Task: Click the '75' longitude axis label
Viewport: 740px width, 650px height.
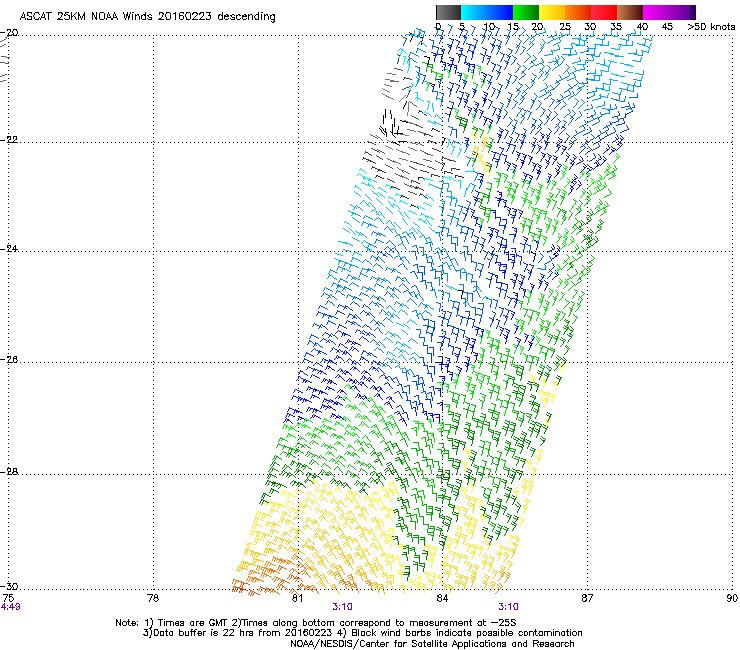Action: tap(8, 598)
